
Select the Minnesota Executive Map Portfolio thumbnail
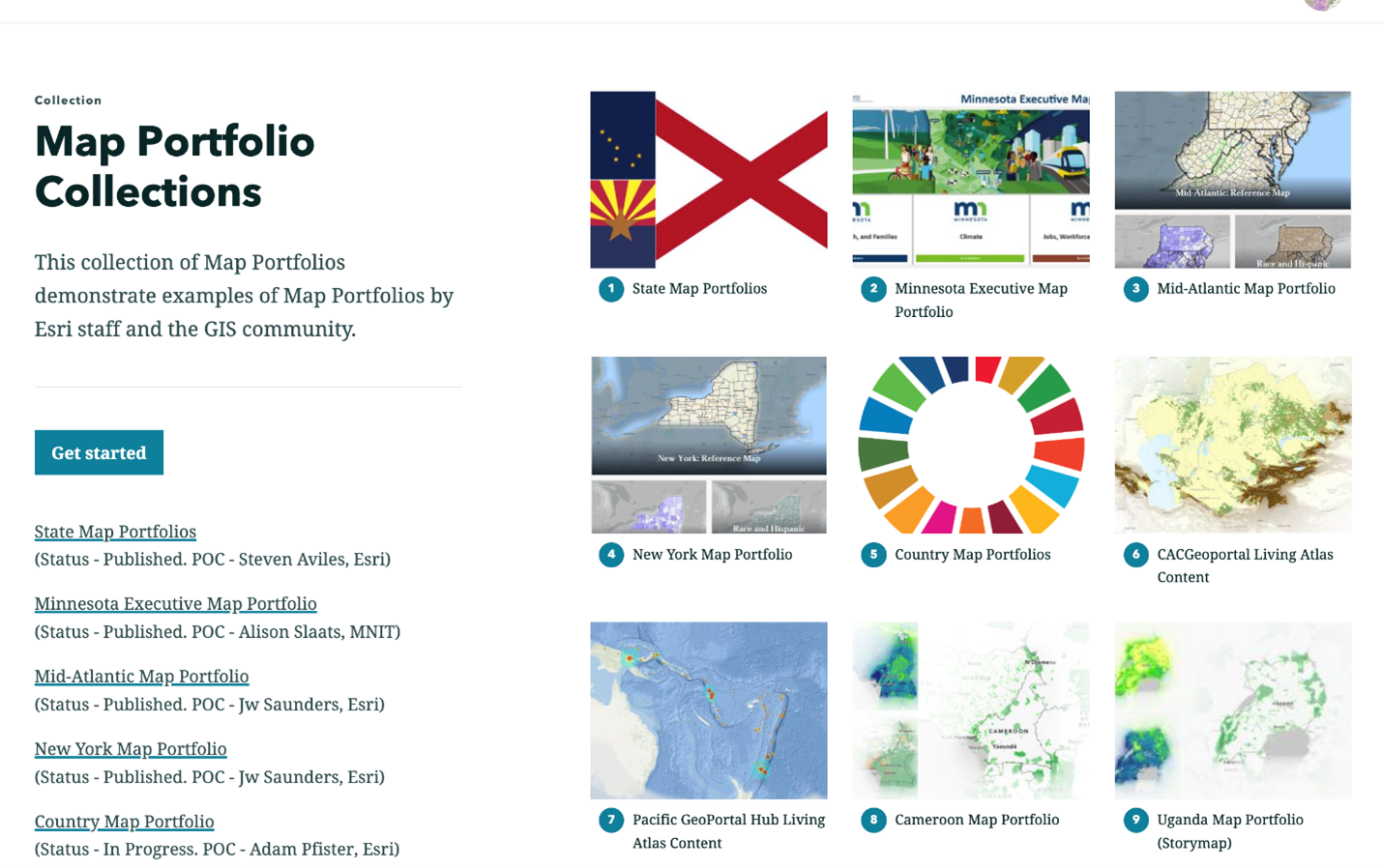971,178
